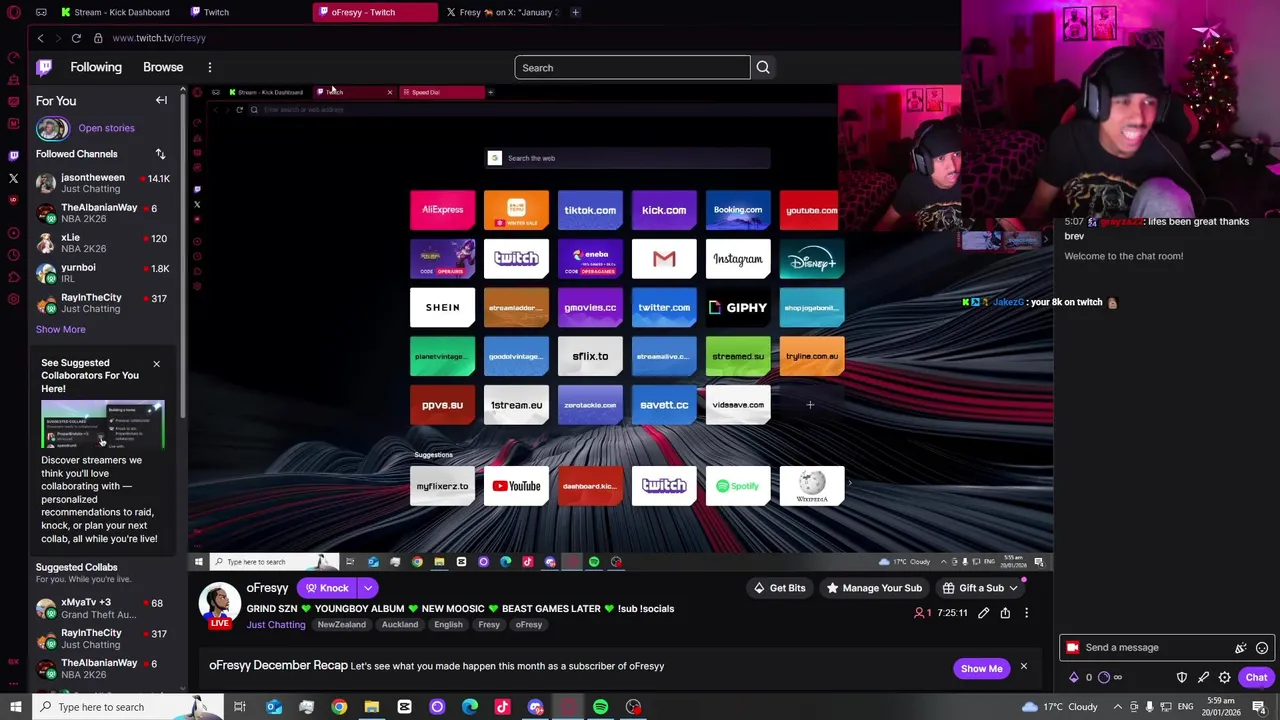Open moderator shield tools in chat
The width and height of the screenshot is (1280, 720).
point(1182,677)
